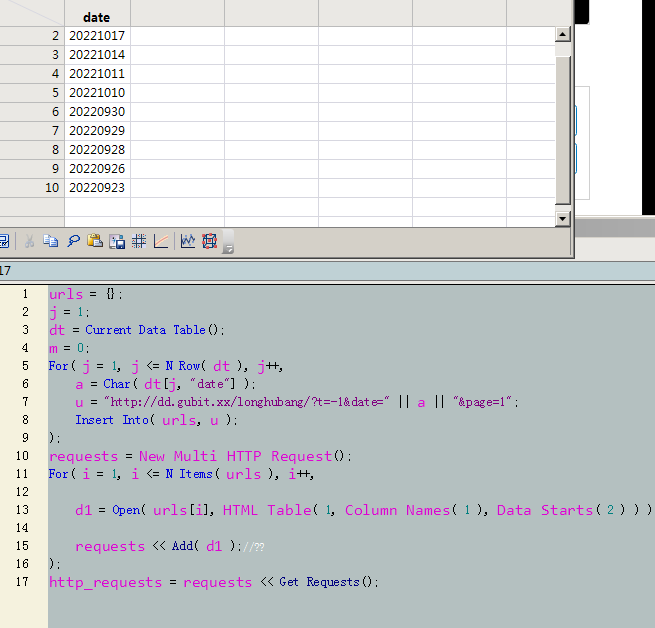The height and width of the screenshot is (628, 655).
Task: Open the Fit Y by X line-plot icon
Action: click(x=160, y=241)
